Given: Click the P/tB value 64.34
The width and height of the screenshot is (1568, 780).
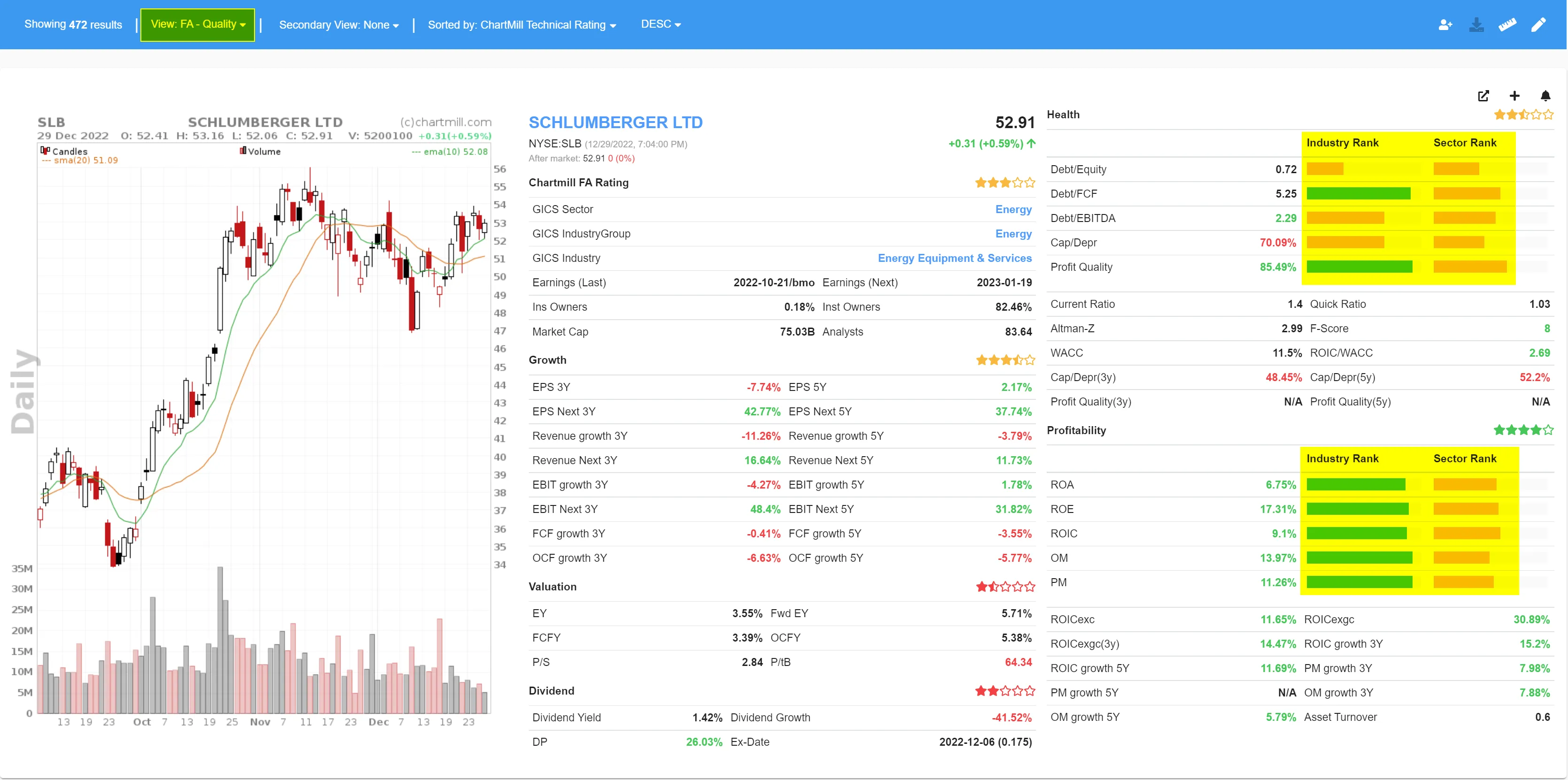Looking at the screenshot, I should tap(1018, 662).
